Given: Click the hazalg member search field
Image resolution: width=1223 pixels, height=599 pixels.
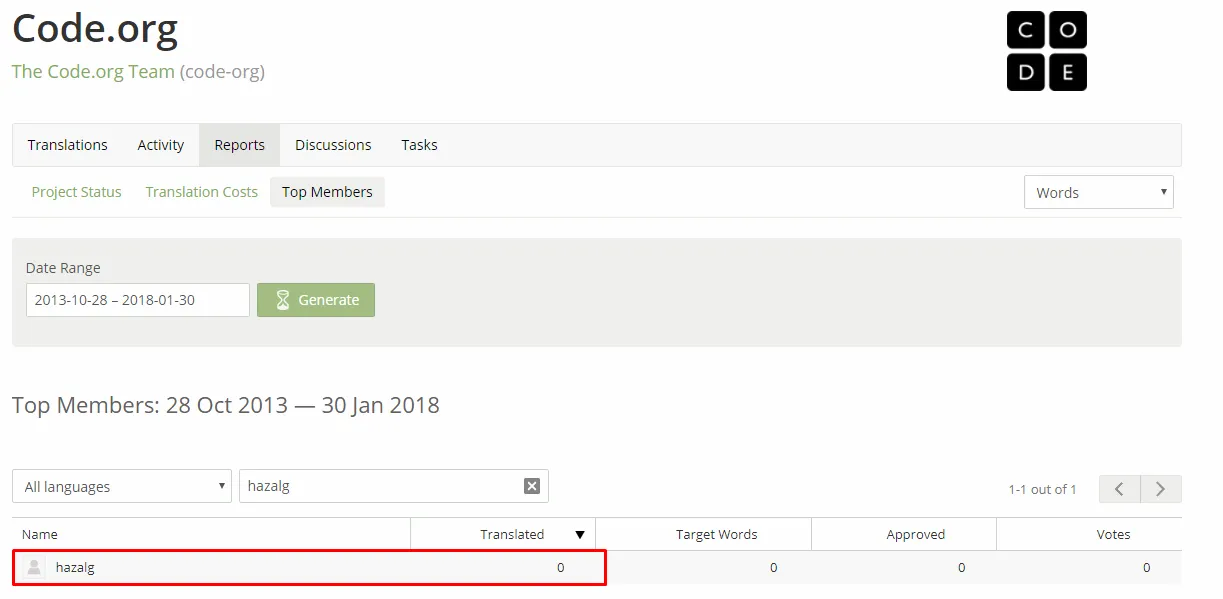Looking at the screenshot, I should tap(394, 486).
